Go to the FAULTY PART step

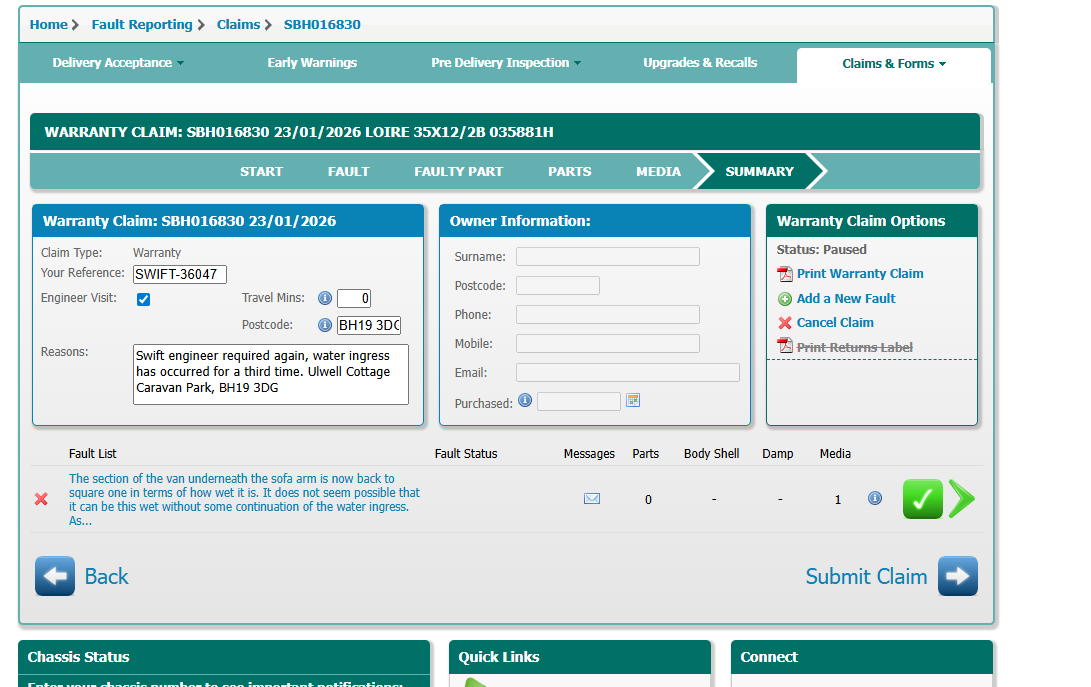[x=459, y=172]
